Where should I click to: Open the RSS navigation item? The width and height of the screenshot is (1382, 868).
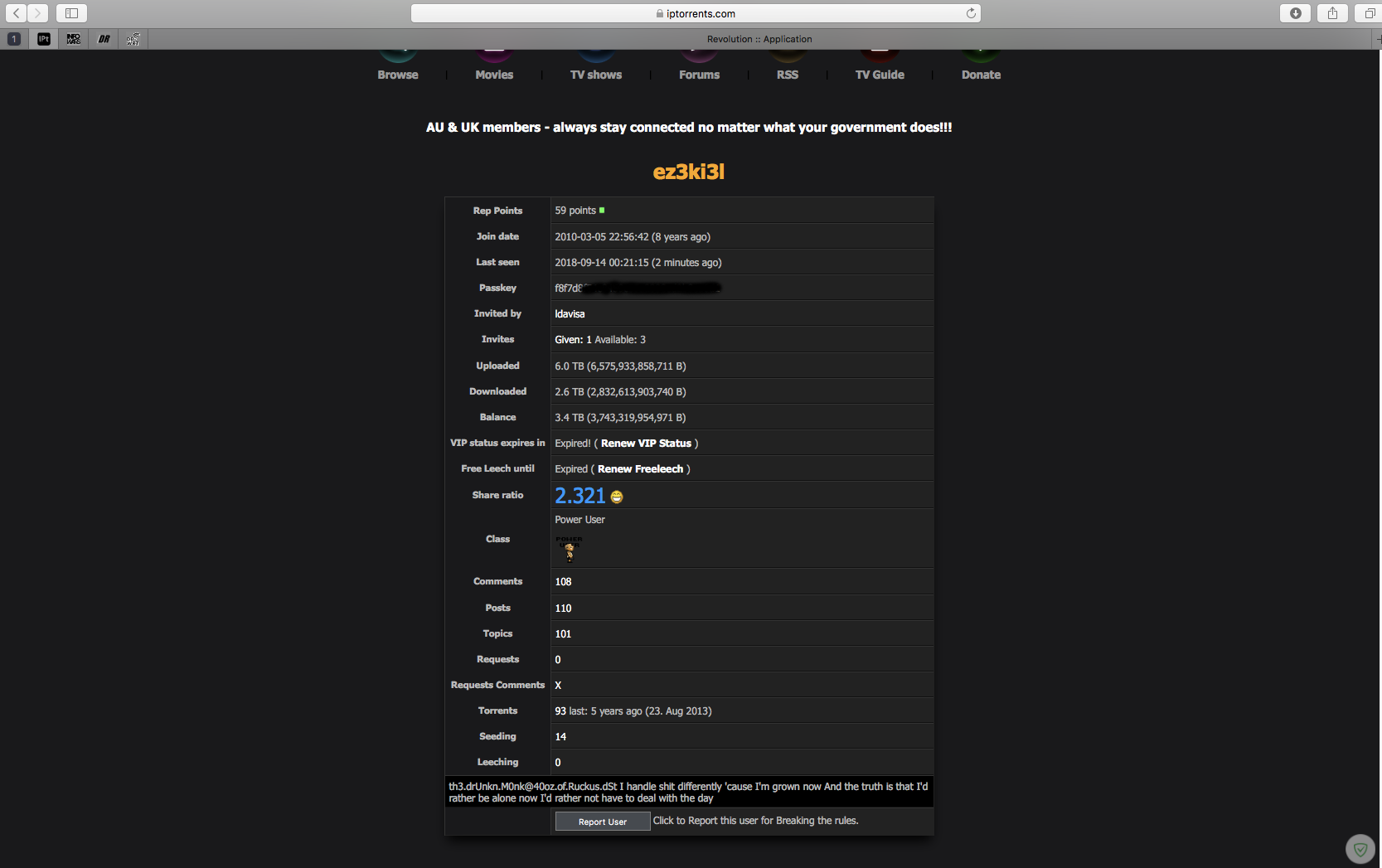[x=788, y=75]
